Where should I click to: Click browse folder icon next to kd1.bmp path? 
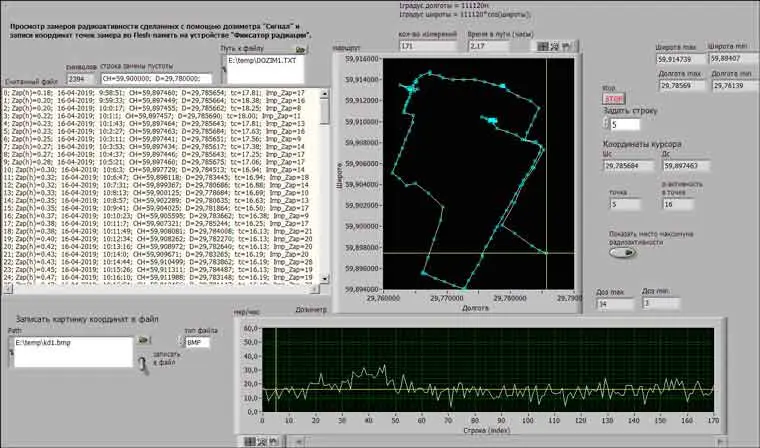(144, 342)
